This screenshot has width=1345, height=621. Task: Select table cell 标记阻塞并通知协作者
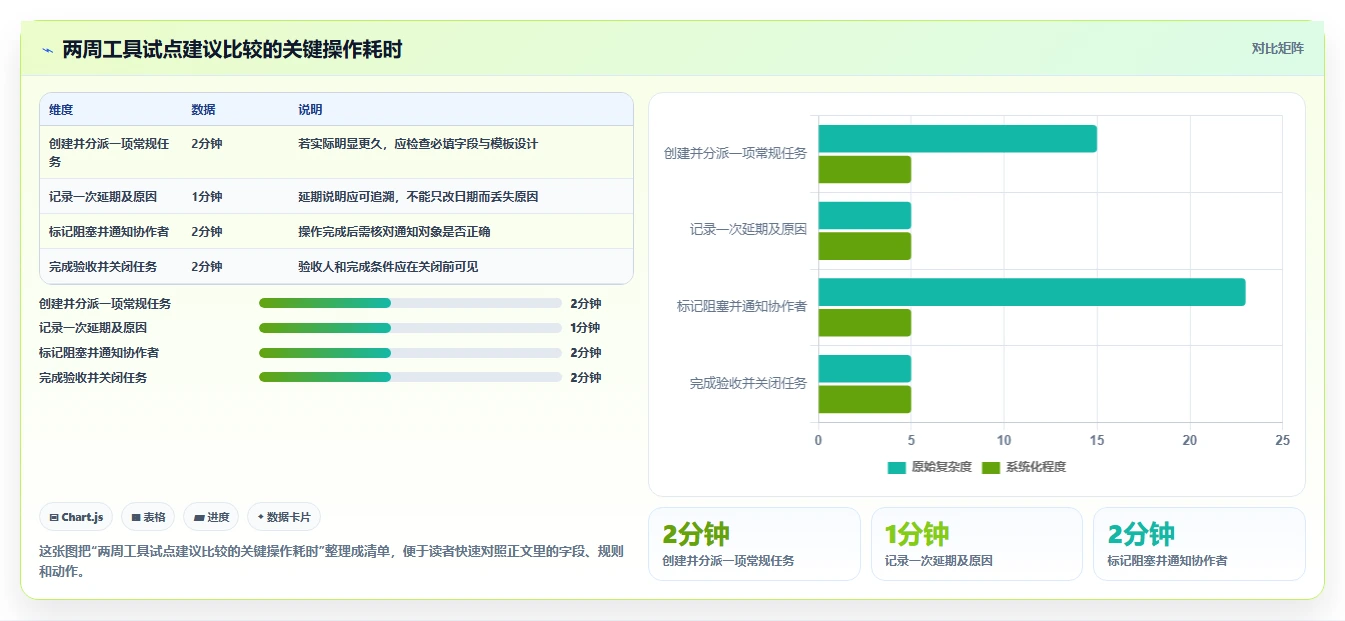109,232
